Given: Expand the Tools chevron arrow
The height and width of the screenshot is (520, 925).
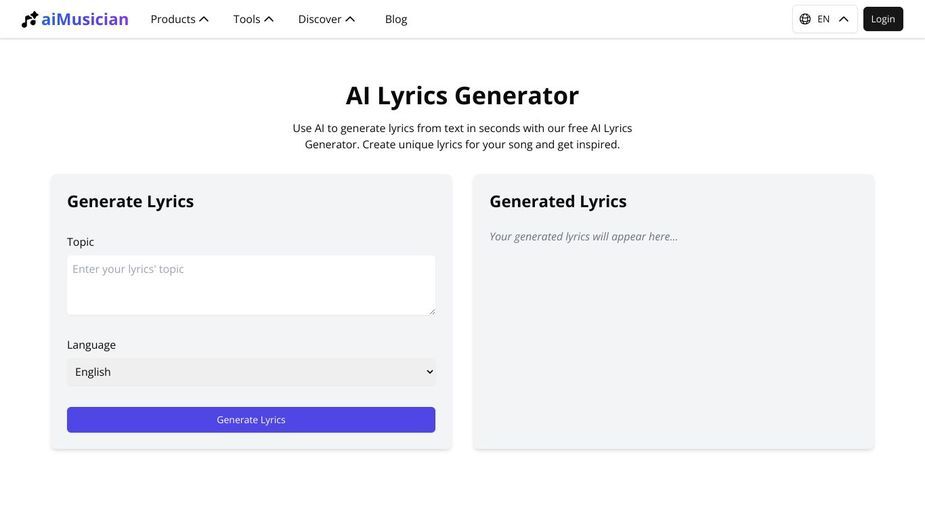Looking at the screenshot, I should click(x=268, y=19).
